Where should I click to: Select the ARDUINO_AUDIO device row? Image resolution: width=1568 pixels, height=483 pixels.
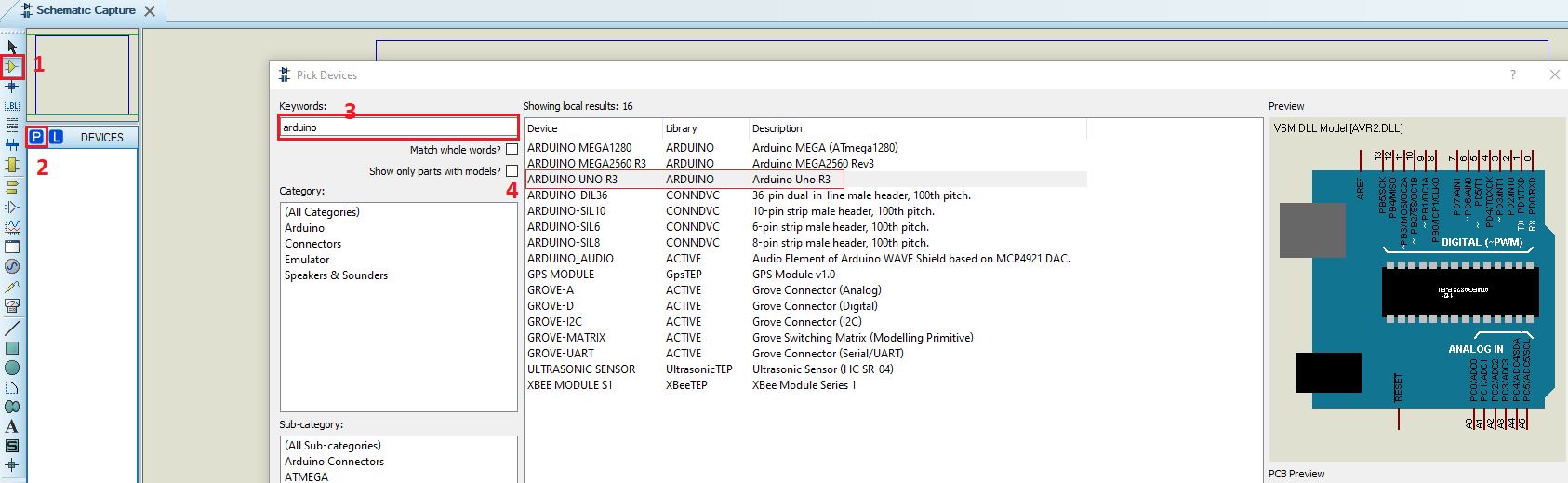[805, 259]
